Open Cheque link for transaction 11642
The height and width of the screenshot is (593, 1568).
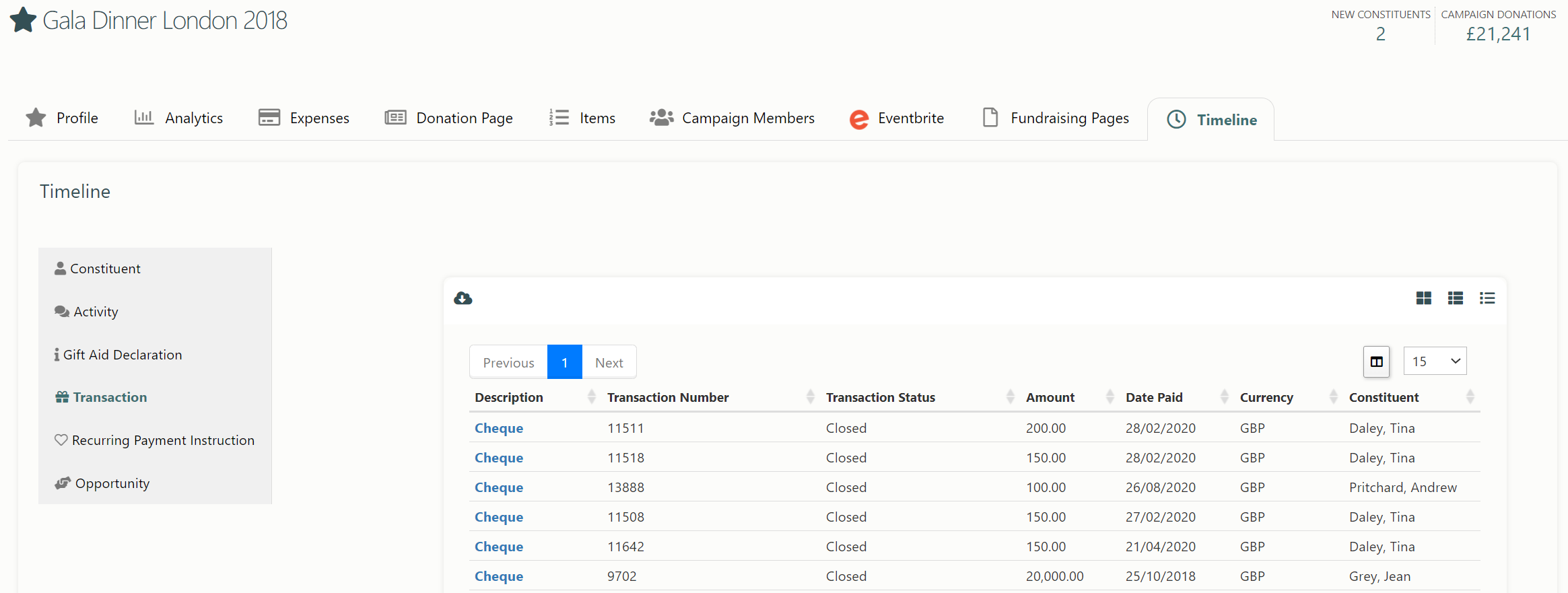click(x=499, y=547)
